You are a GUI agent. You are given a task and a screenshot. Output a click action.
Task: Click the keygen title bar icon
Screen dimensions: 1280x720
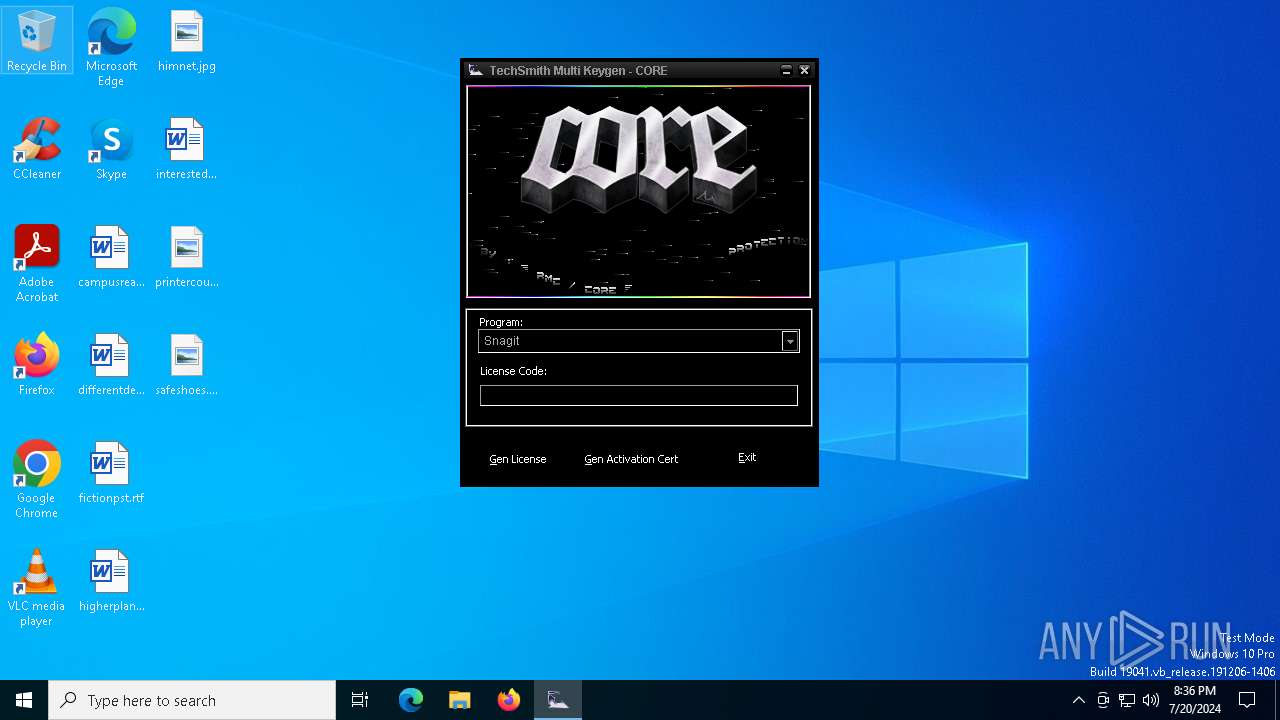point(476,70)
